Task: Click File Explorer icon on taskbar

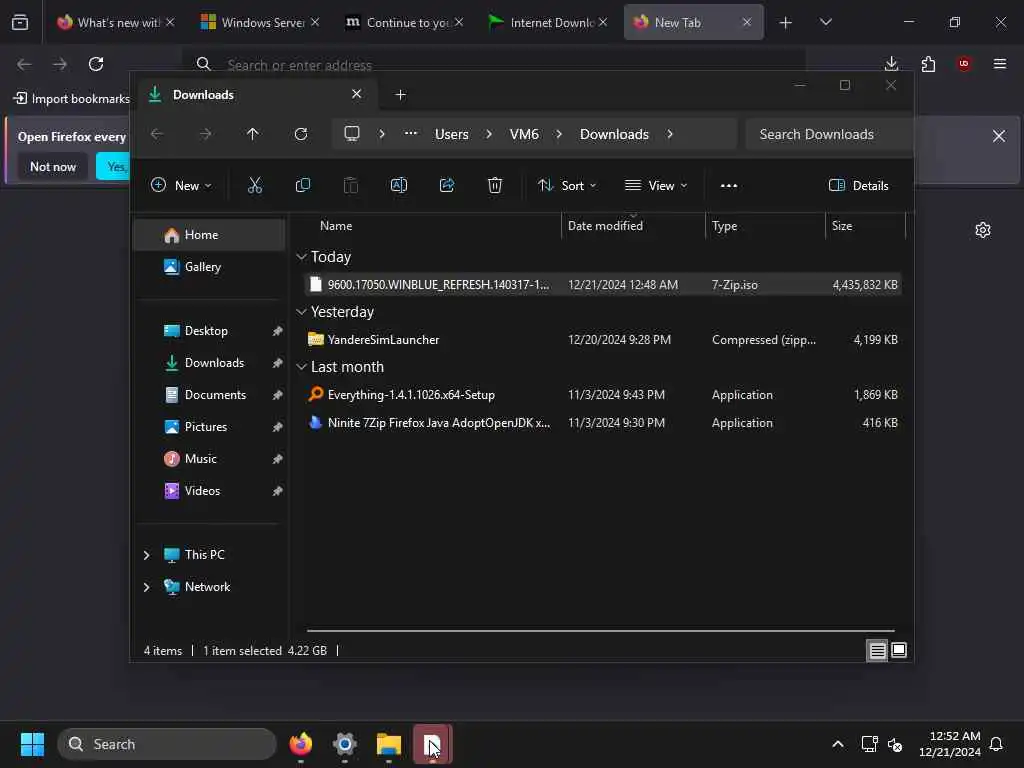Action: tap(389, 744)
